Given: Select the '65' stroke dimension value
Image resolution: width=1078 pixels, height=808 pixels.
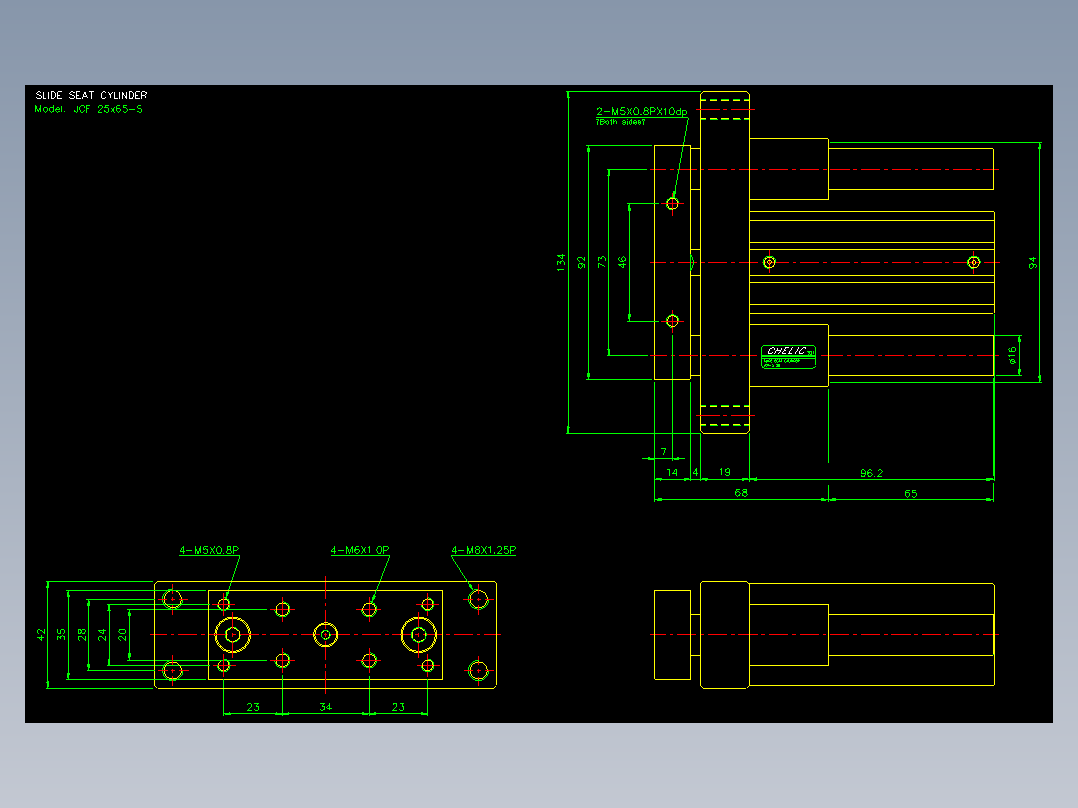Looking at the screenshot, I should pos(910,493).
